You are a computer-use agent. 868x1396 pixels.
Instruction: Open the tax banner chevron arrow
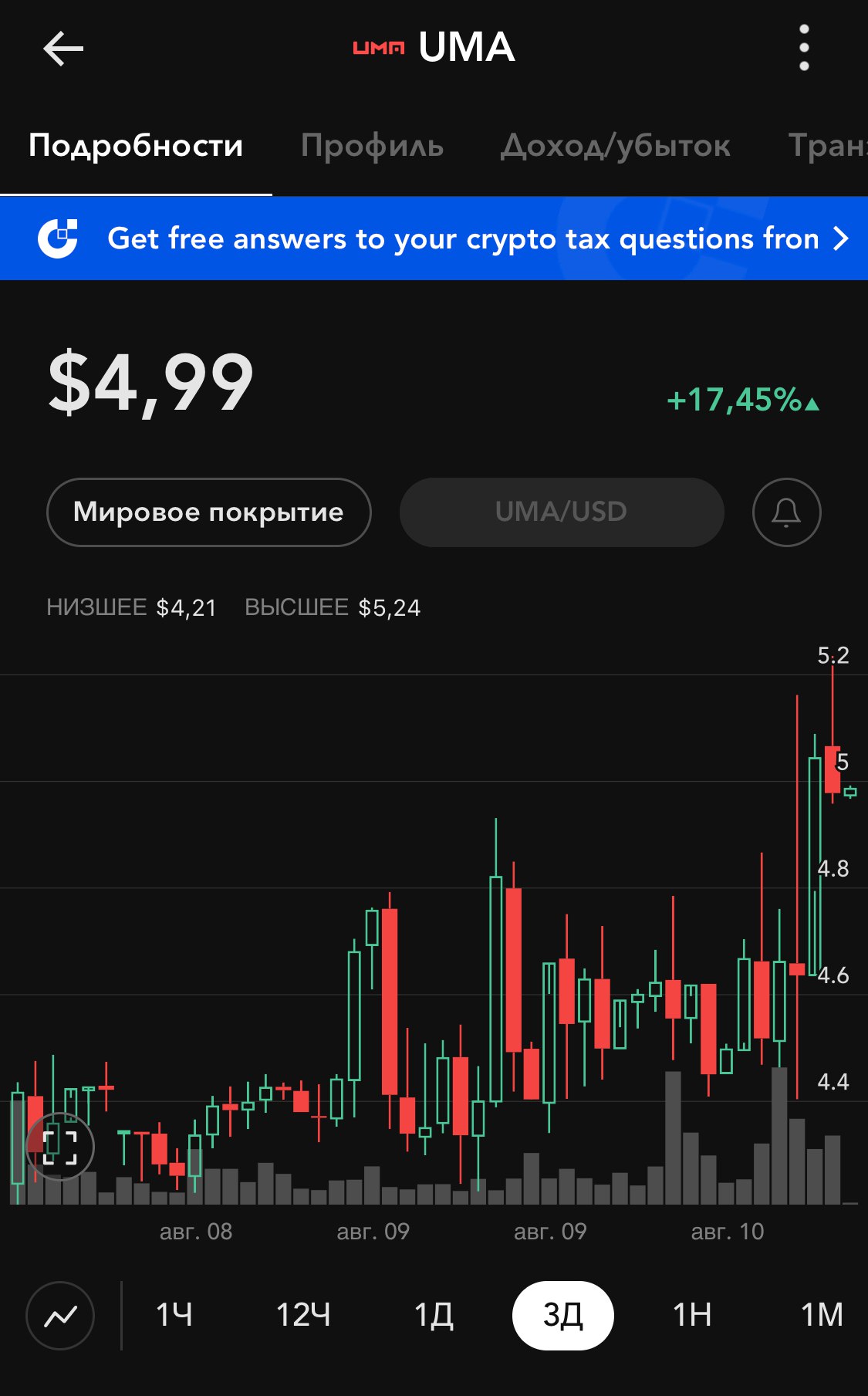click(841, 239)
